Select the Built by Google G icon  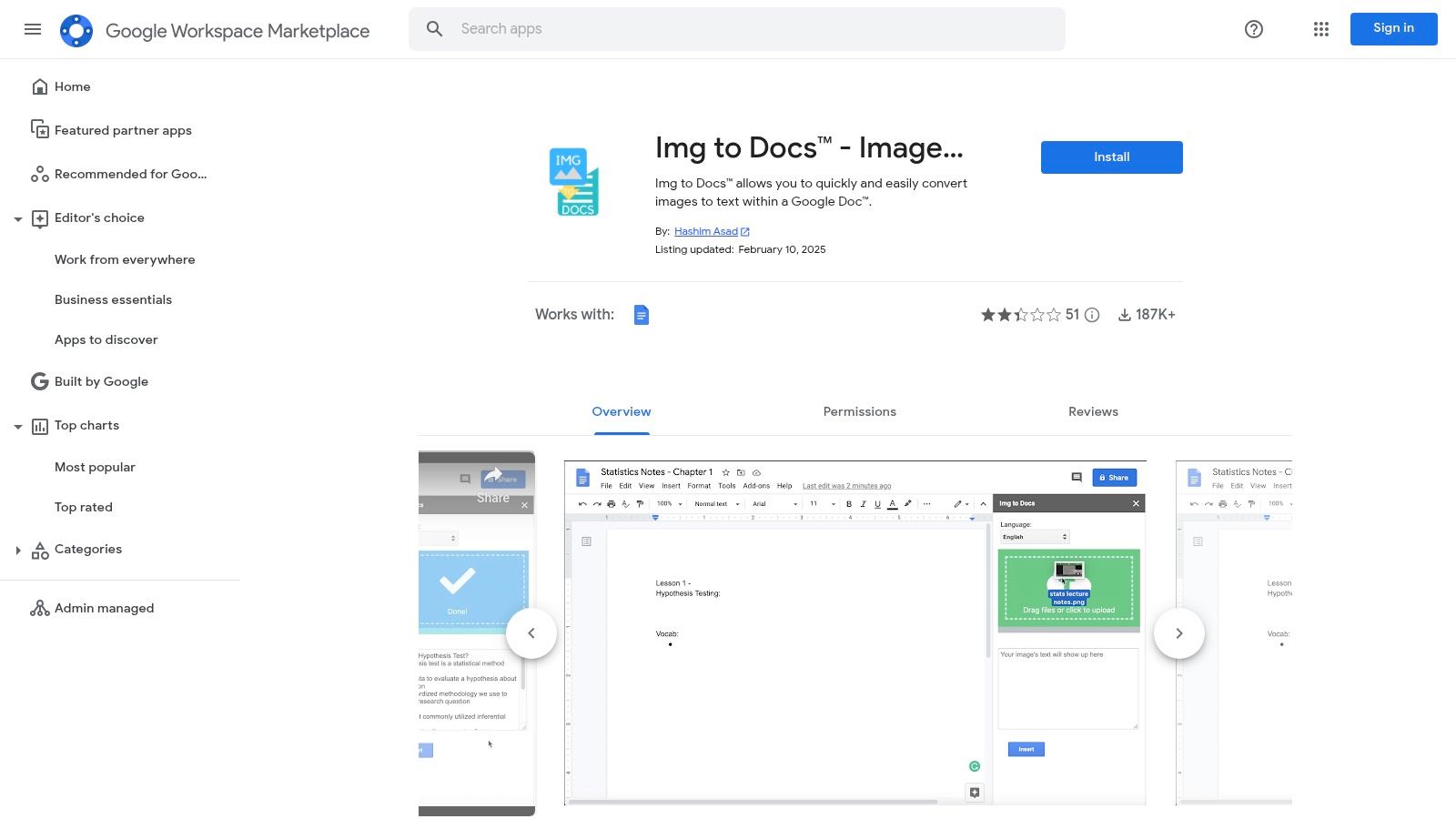point(39,381)
